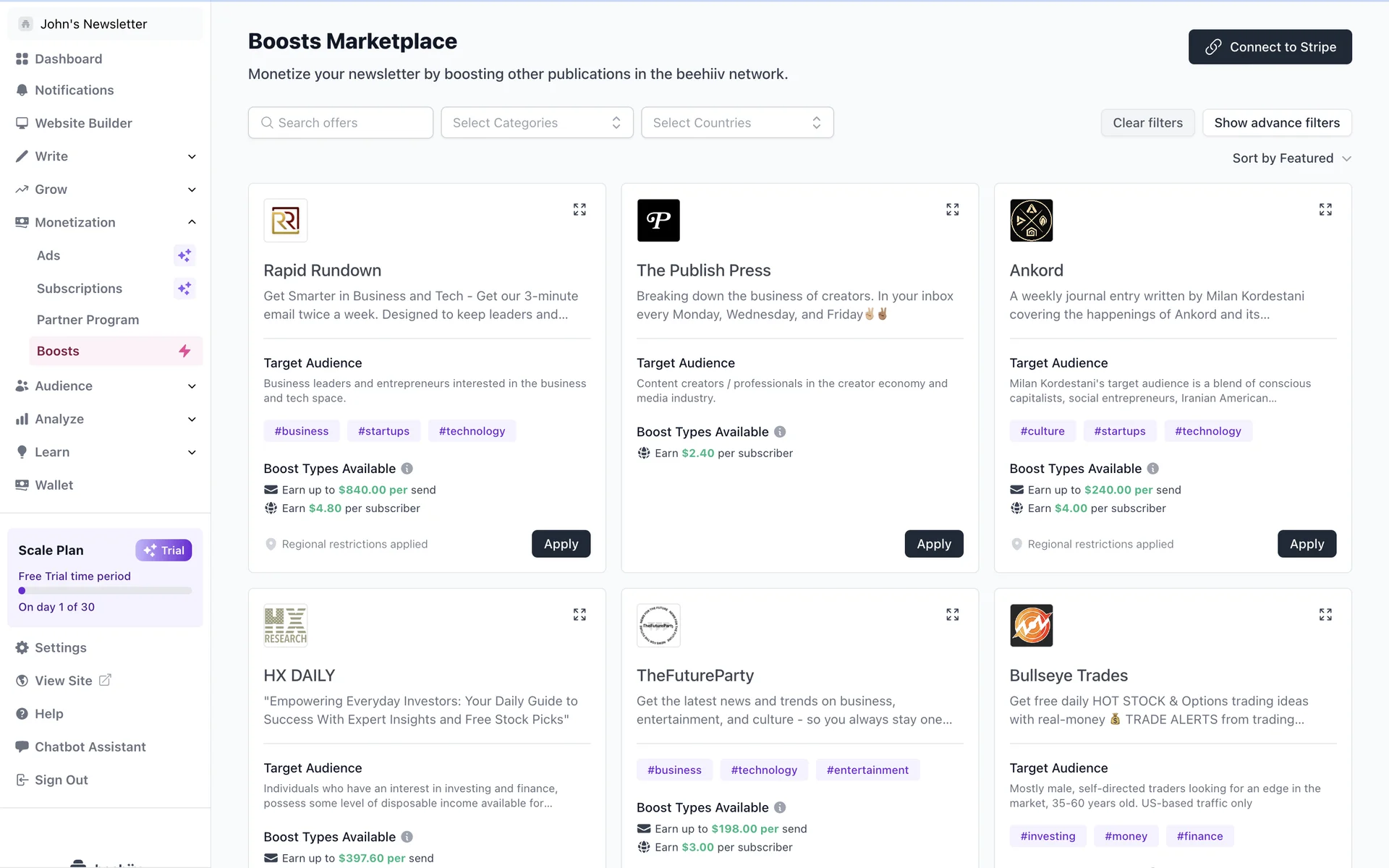Open the Select Categories dropdown
This screenshot has height=868, width=1389.
click(537, 123)
